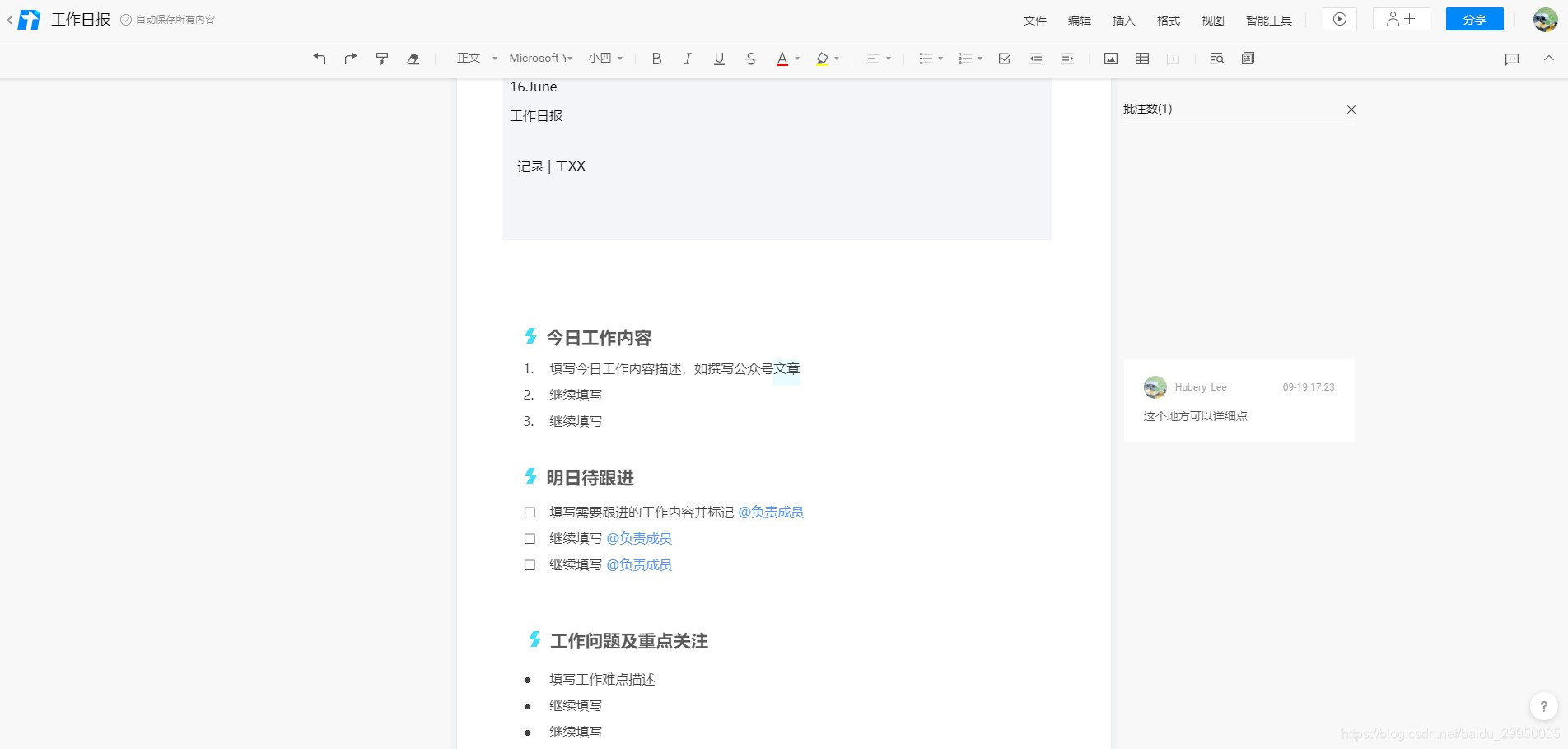The width and height of the screenshot is (1568, 749).
Task: Open bulleted list style dropdown arrow
Action: [x=940, y=59]
